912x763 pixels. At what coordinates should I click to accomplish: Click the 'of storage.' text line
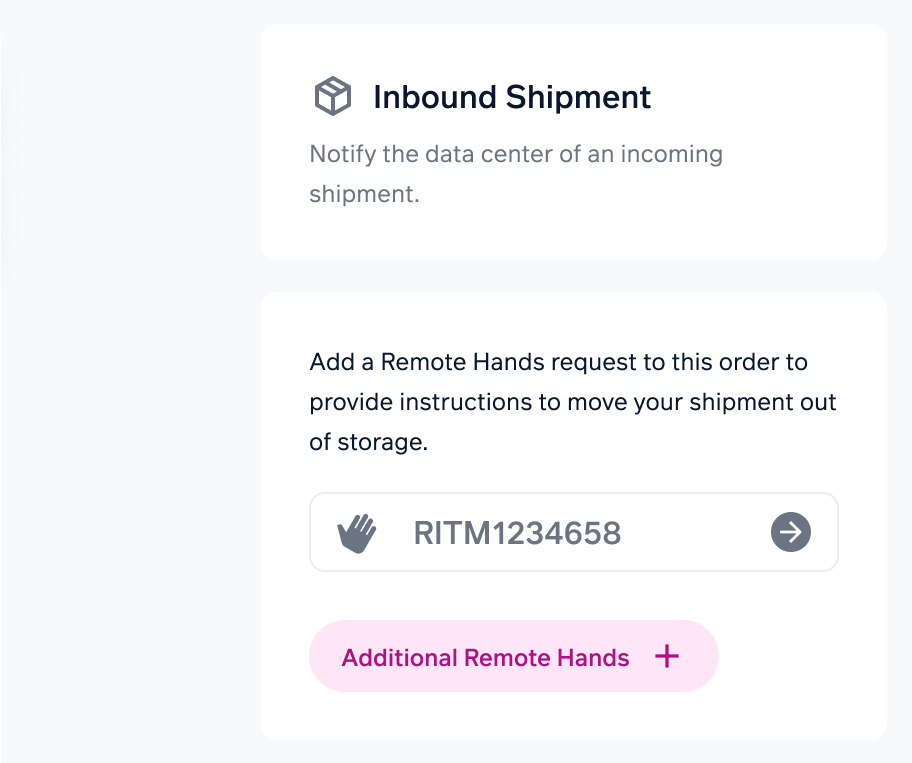click(369, 442)
